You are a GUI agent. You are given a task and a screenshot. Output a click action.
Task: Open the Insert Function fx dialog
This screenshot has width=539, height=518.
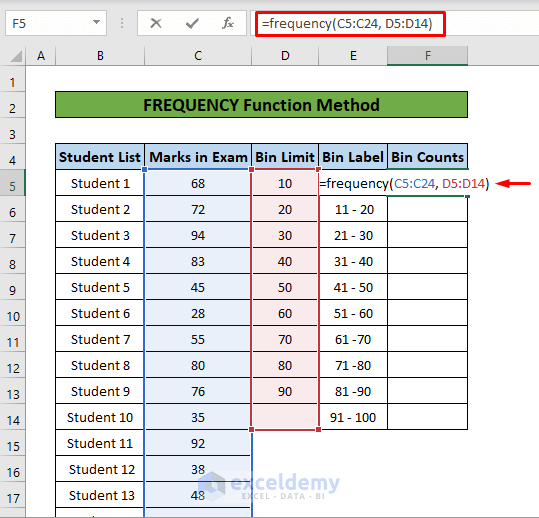tap(228, 23)
